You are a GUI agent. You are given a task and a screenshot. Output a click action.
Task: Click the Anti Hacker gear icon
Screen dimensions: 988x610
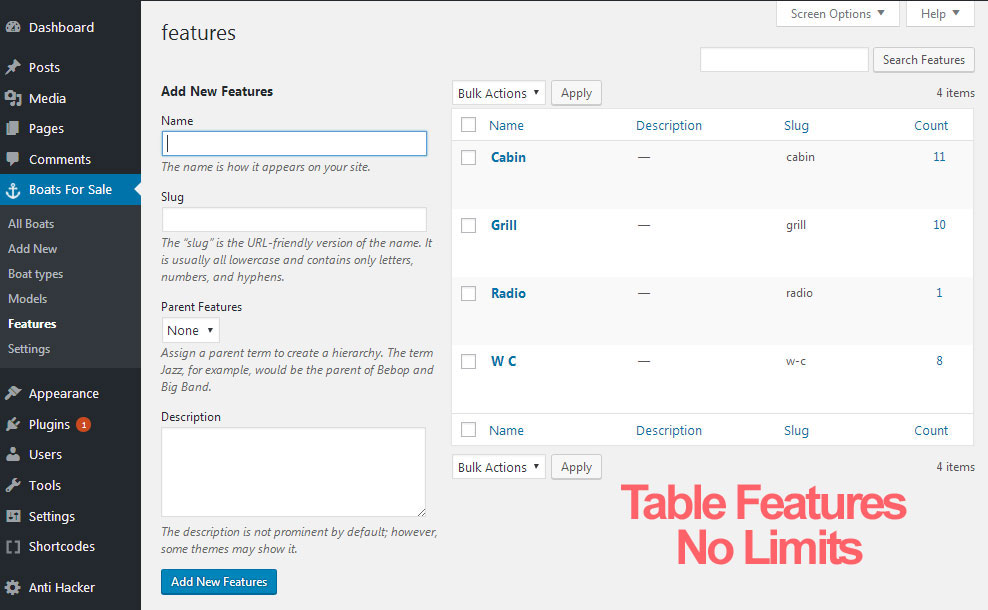(13, 587)
